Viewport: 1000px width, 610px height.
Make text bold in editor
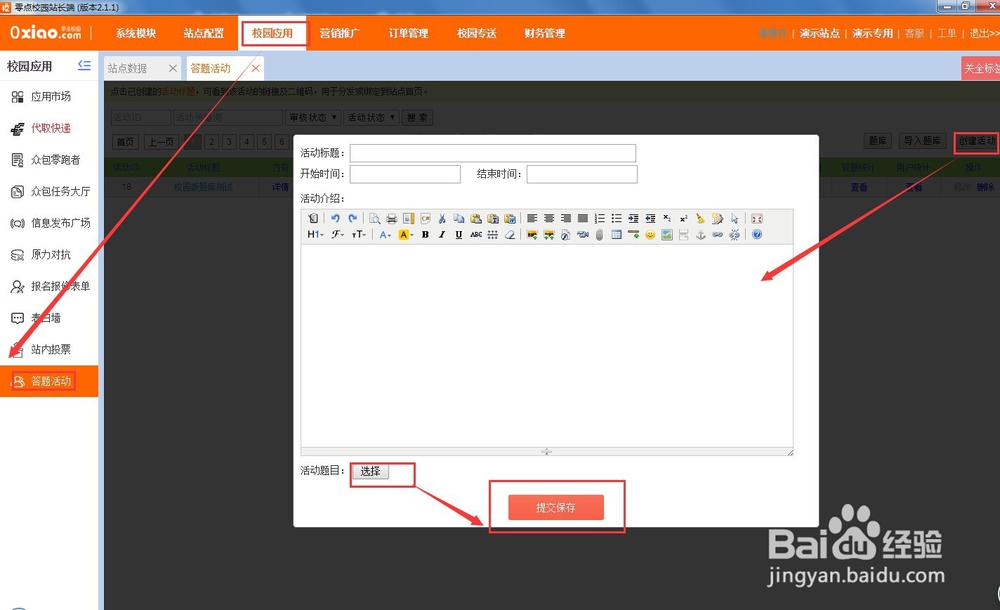[x=425, y=234]
